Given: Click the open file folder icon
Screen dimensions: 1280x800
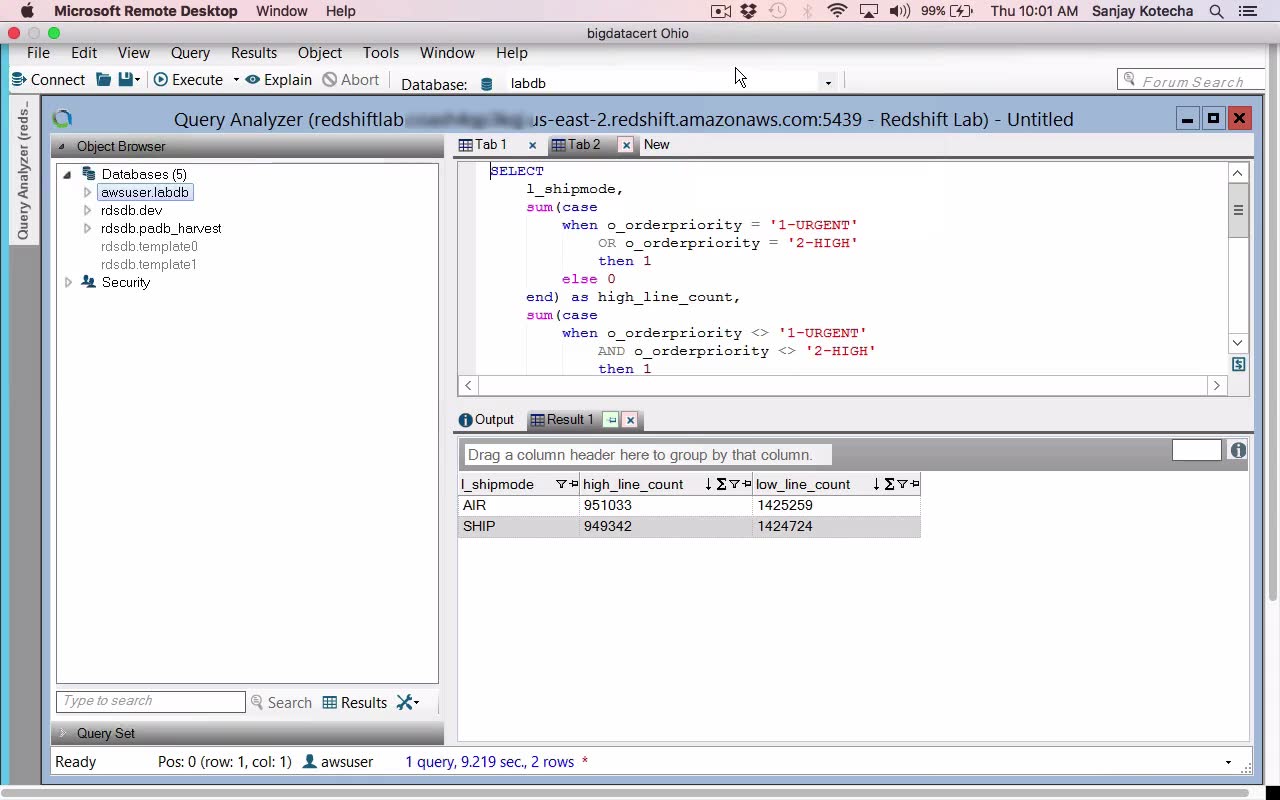Looking at the screenshot, I should 103,80.
